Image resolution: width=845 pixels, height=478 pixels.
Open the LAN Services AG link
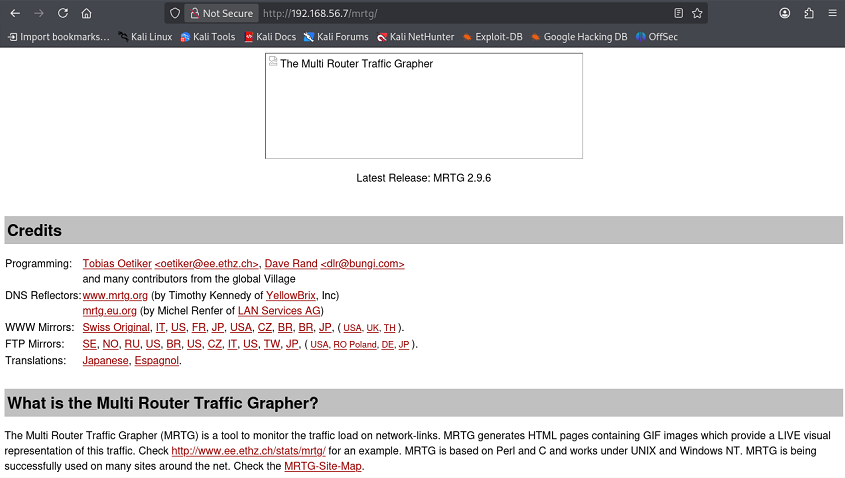pyautogui.click(x=279, y=311)
